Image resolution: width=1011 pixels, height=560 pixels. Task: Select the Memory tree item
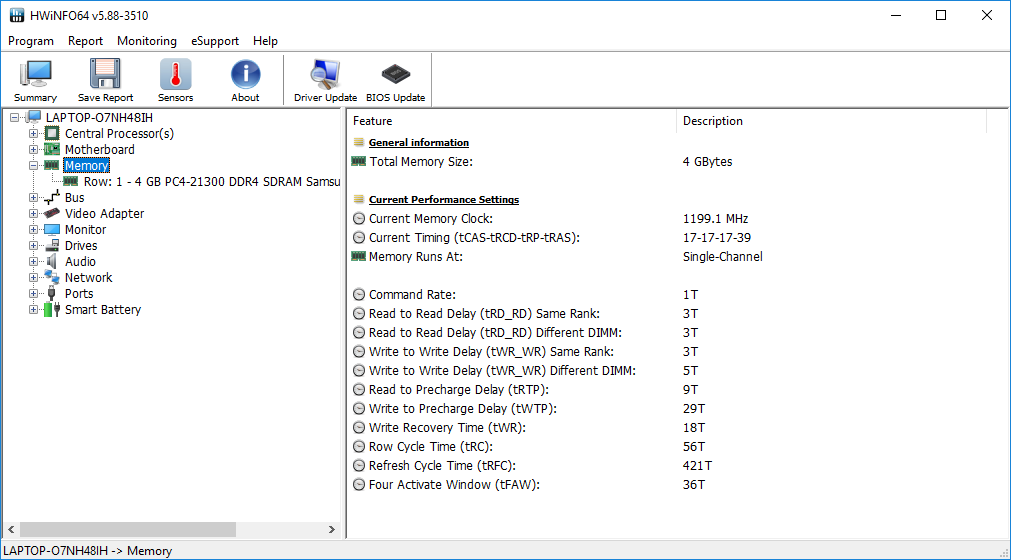(86, 166)
